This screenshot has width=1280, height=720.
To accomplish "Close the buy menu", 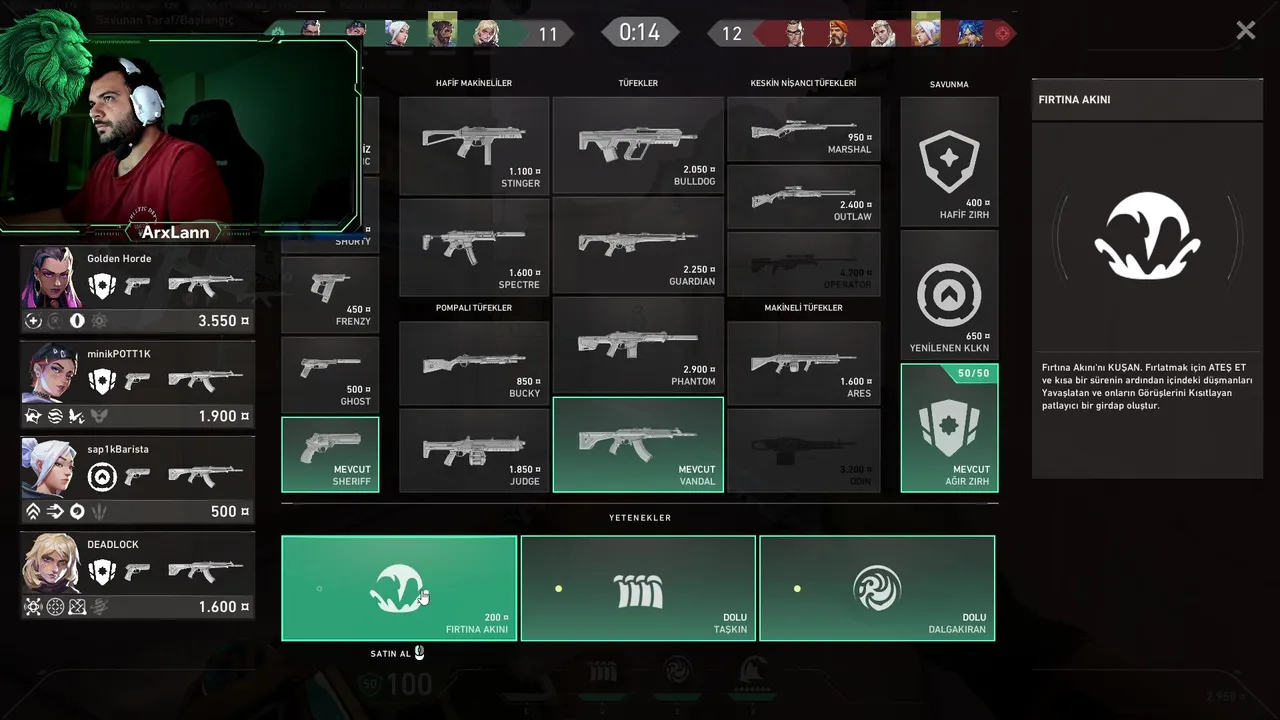I will 1245,31.
